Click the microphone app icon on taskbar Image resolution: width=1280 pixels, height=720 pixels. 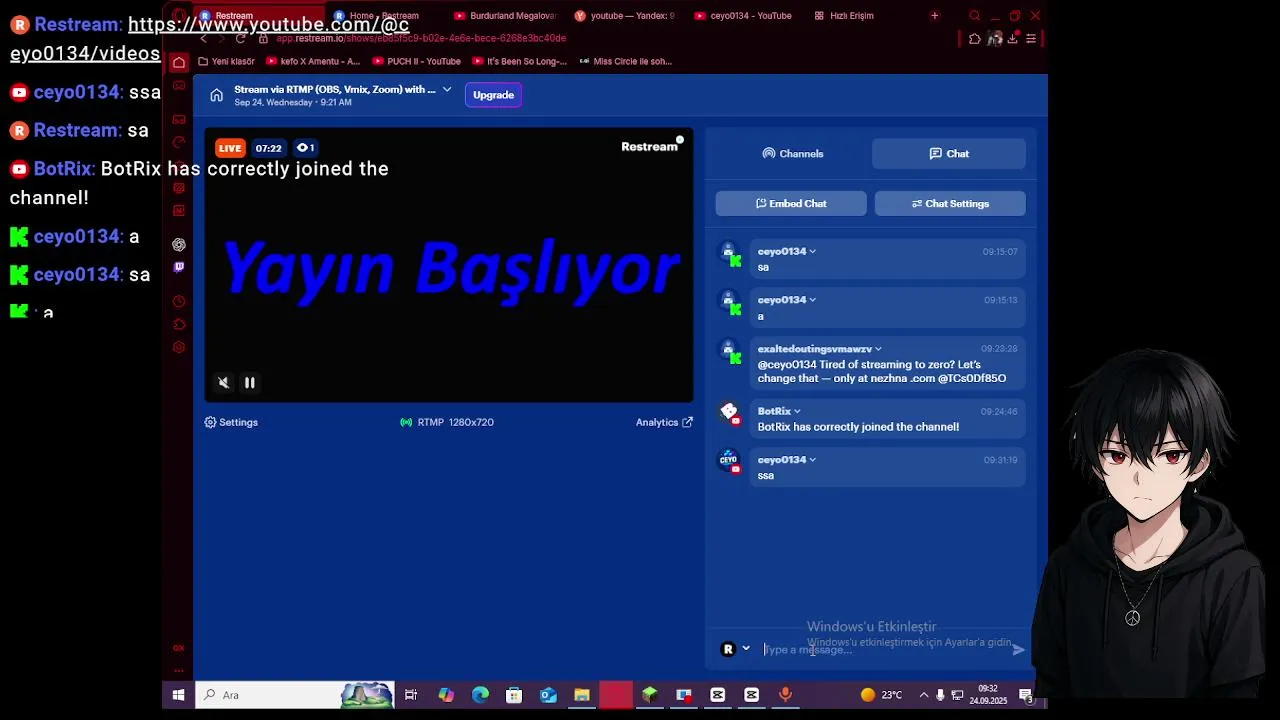(x=786, y=695)
